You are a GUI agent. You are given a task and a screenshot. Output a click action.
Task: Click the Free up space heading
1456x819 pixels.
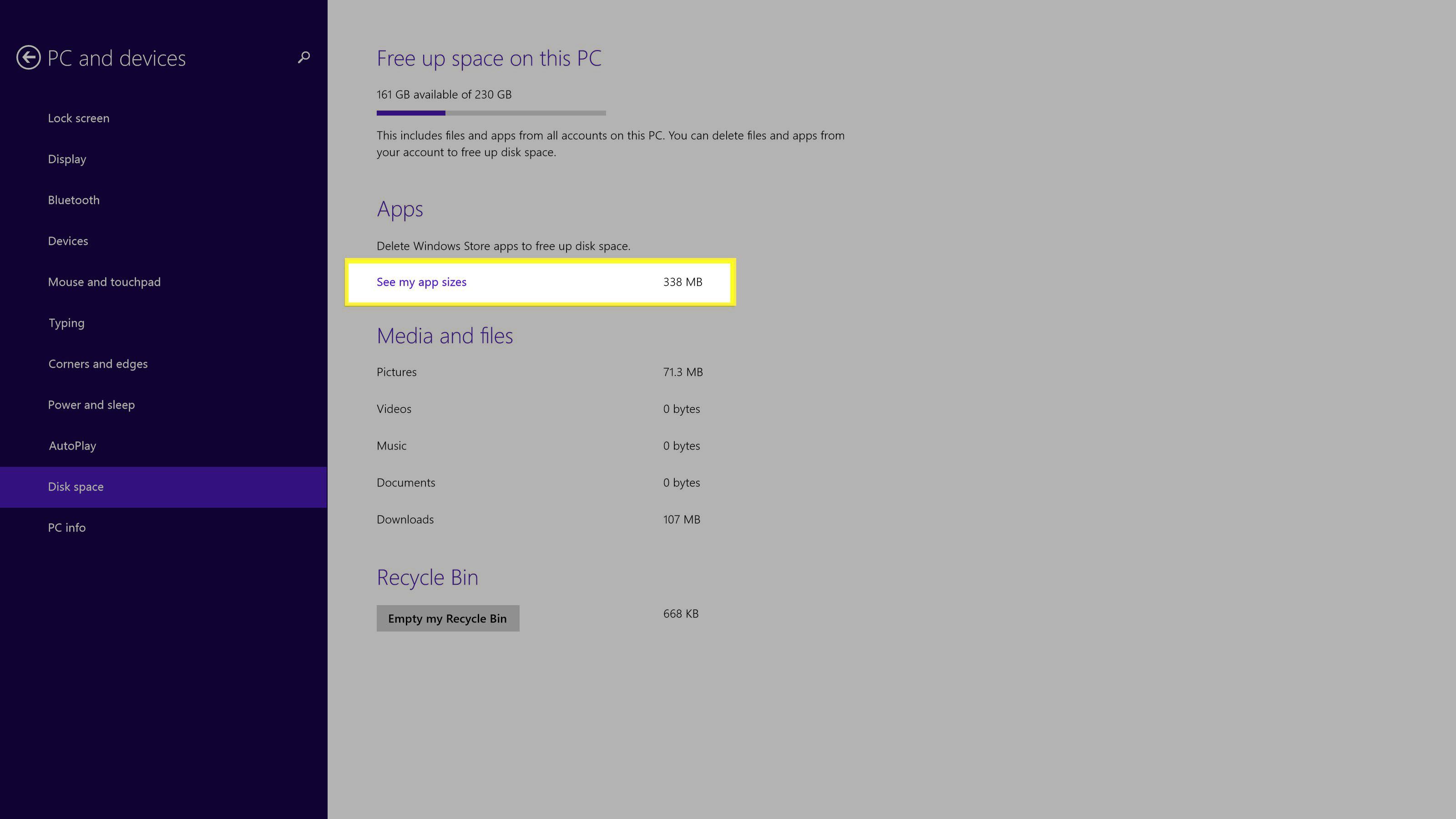[489, 58]
